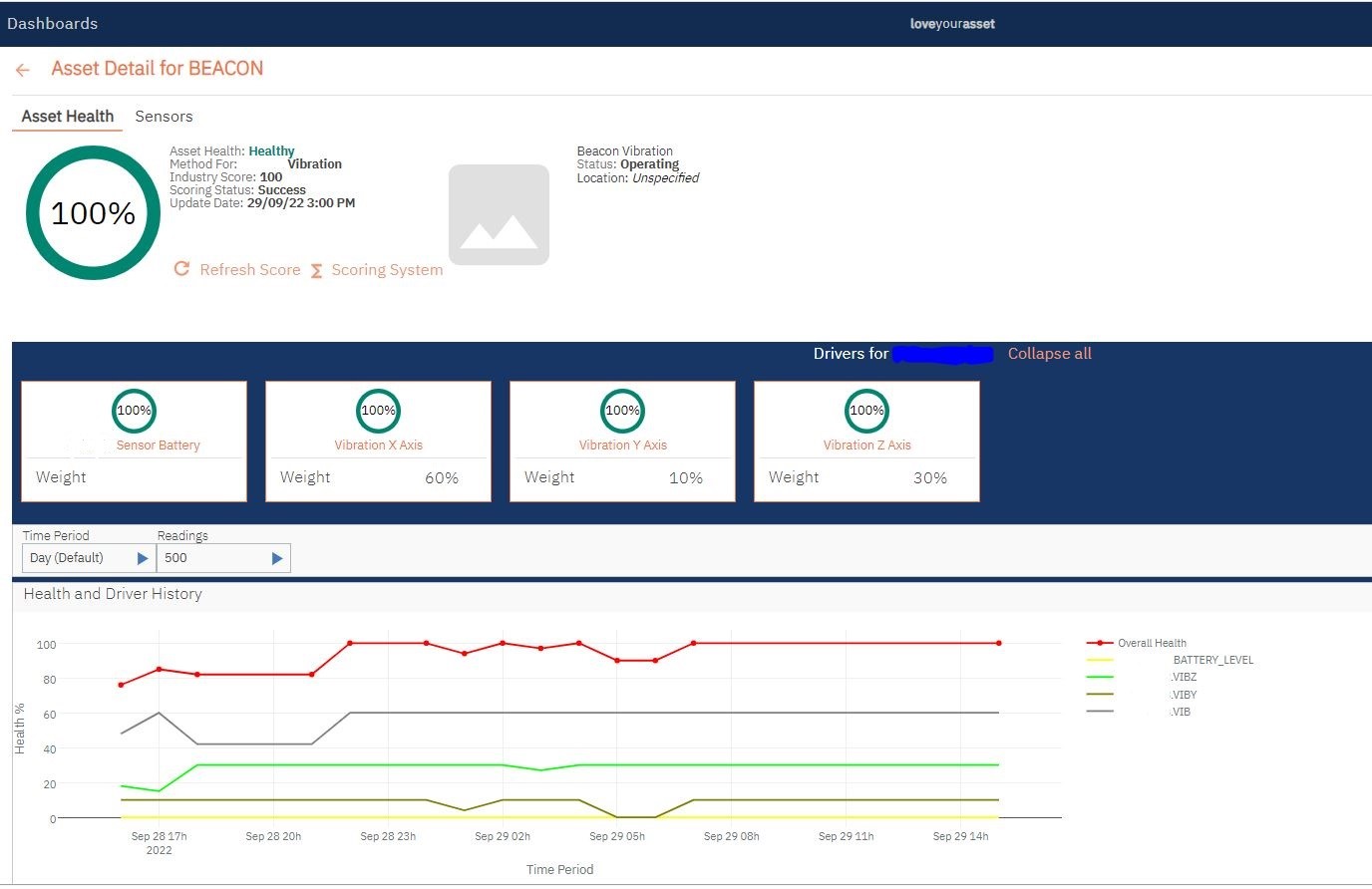Click the Sep 29 02h axis label

click(503, 836)
